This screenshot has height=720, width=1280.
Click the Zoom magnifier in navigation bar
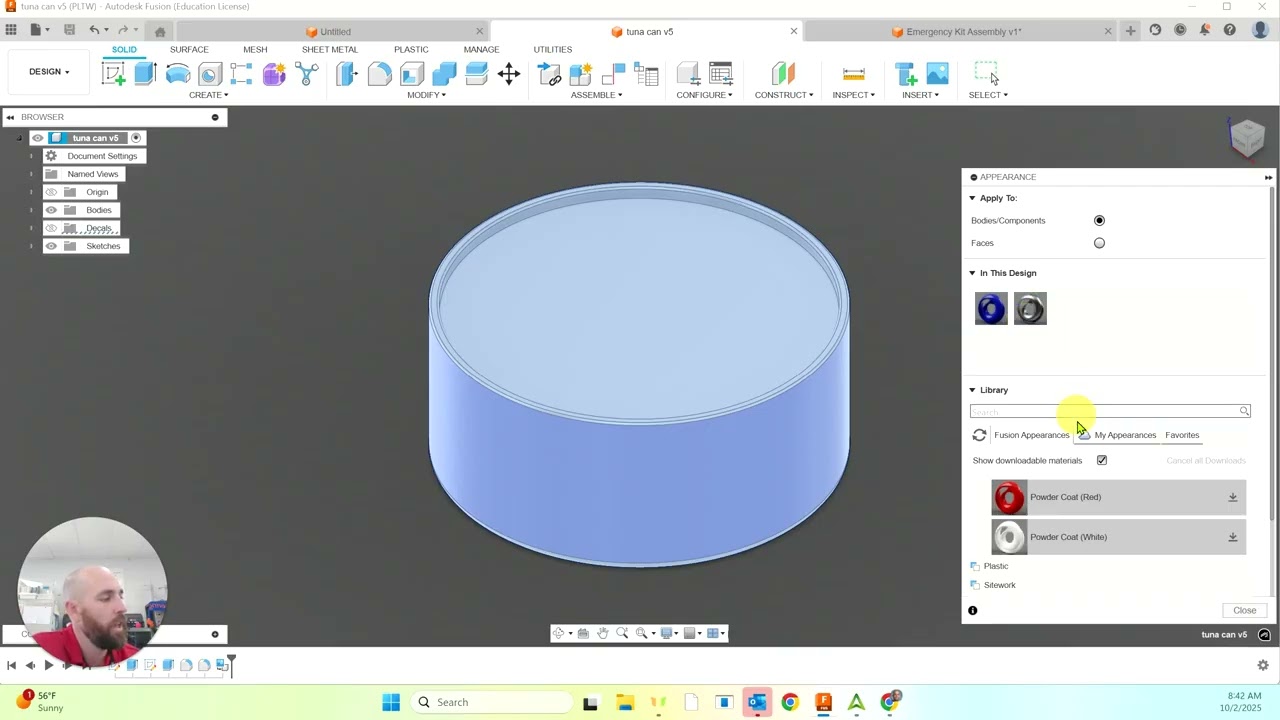pos(622,633)
